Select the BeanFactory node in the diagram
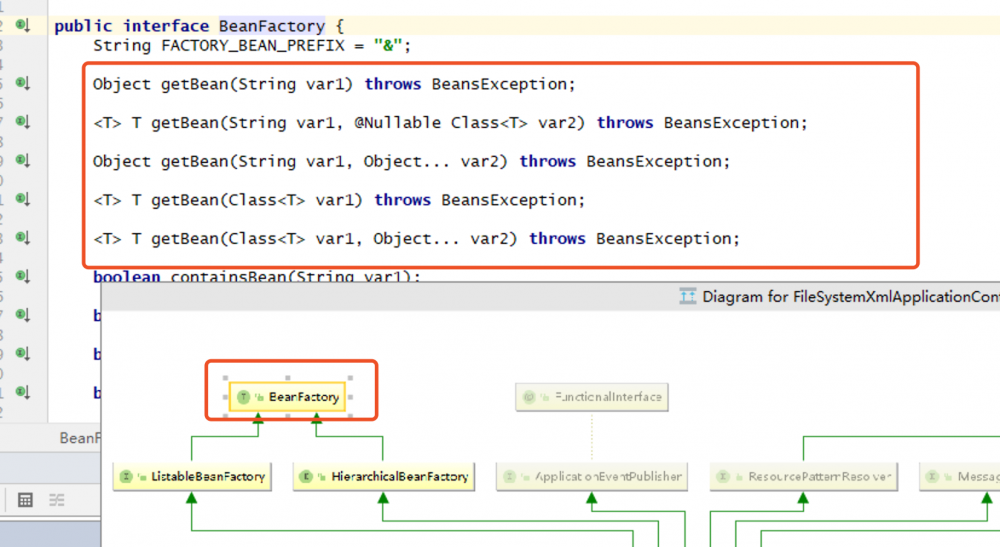The height and width of the screenshot is (547, 1000). coord(288,397)
